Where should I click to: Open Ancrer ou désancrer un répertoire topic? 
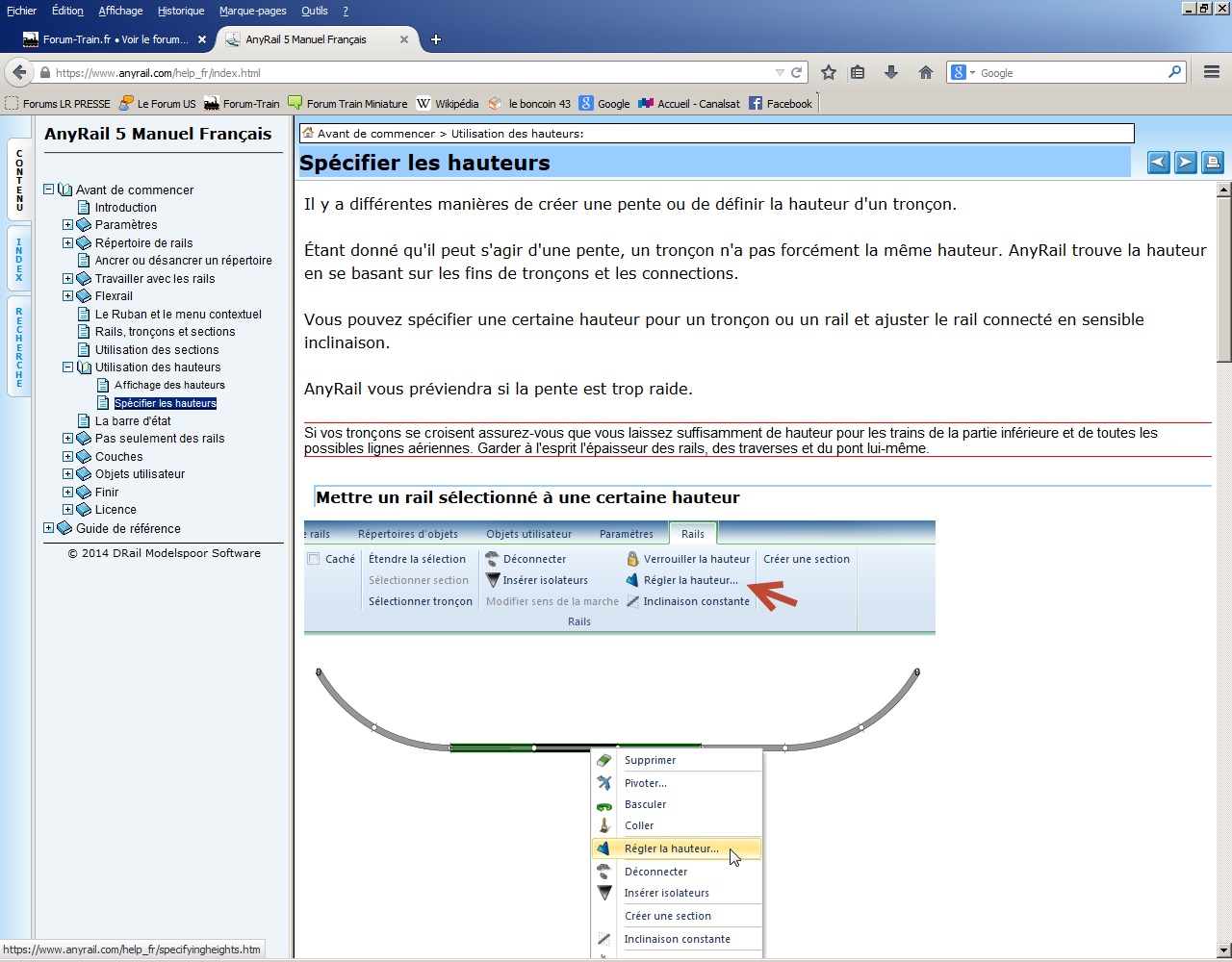click(x=183, y=261)
